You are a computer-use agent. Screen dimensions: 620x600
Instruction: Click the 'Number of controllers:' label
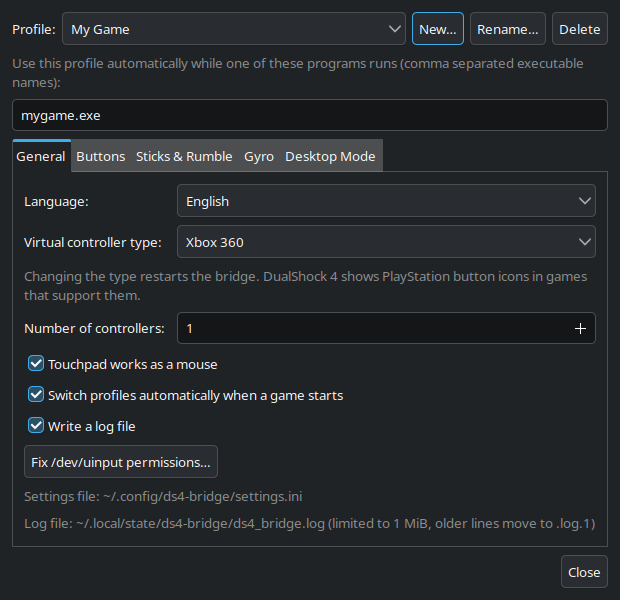(95, 328)
